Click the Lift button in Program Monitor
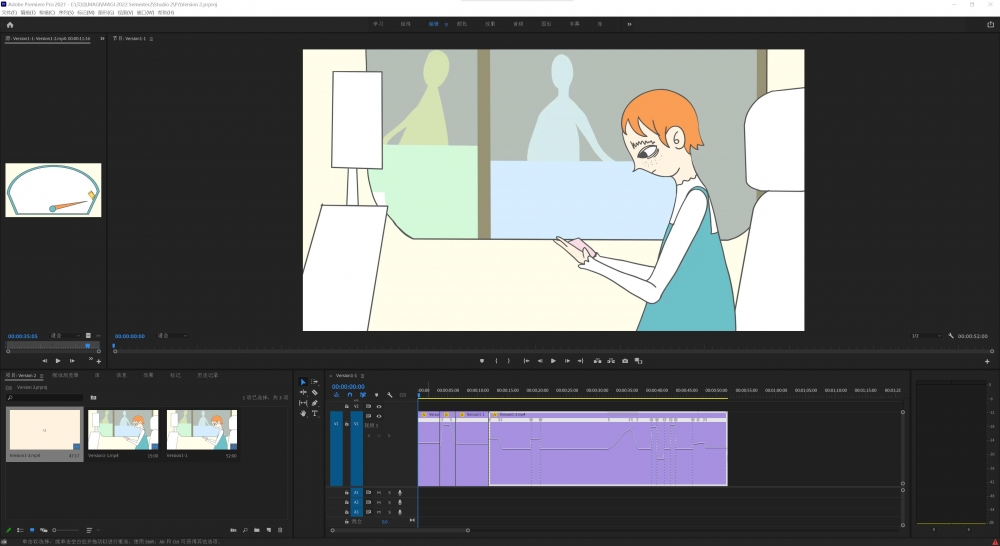 (598, 361)
